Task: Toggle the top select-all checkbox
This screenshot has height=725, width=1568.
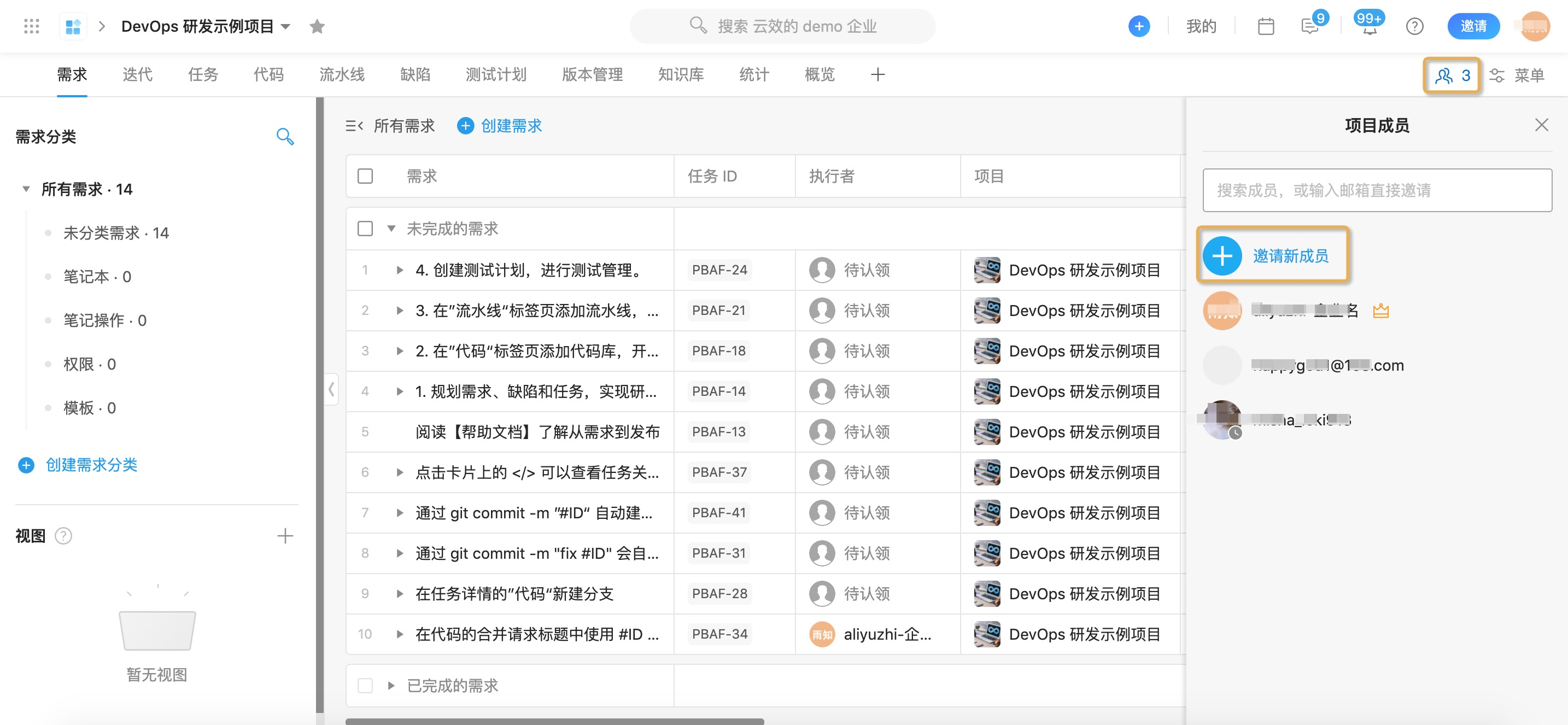Action: click(365, 176)
